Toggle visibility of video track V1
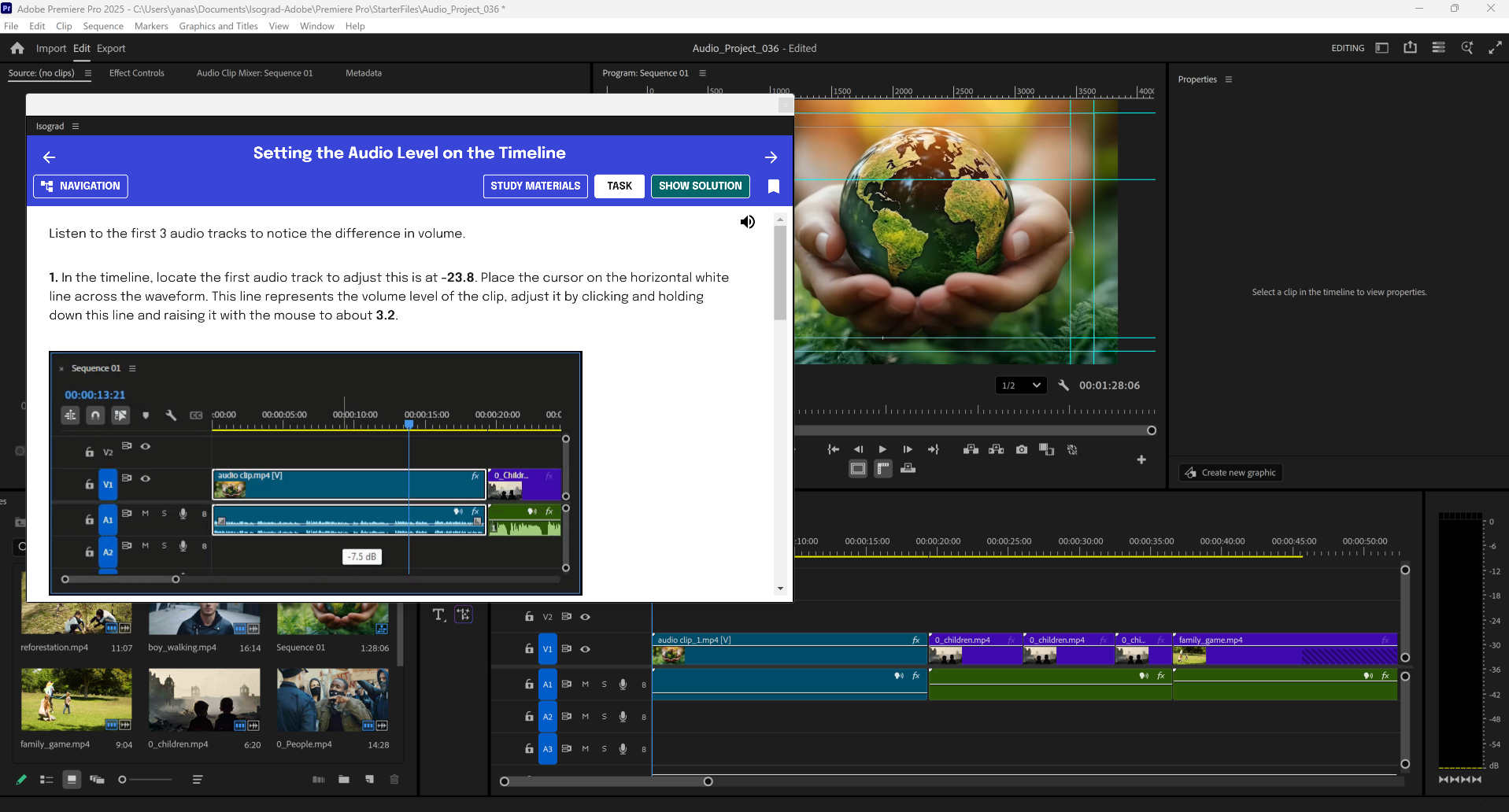Viewport: 1509px width, 812px height. 586,649
